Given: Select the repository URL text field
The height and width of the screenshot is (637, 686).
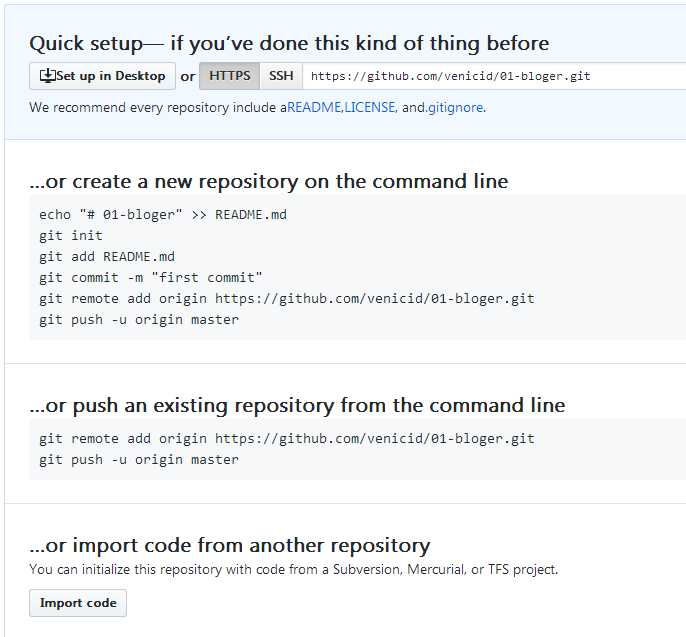Looking at the screenshot, I should pos(494,76).
